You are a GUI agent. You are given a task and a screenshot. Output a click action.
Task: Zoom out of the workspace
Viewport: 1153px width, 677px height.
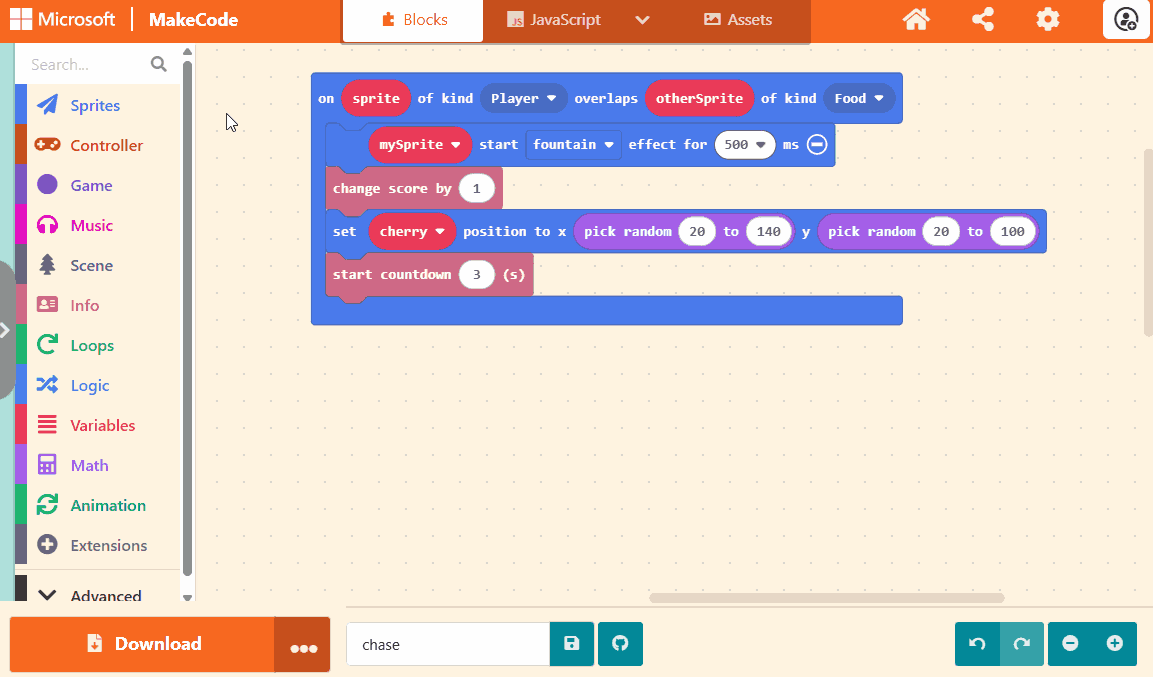1070,644
